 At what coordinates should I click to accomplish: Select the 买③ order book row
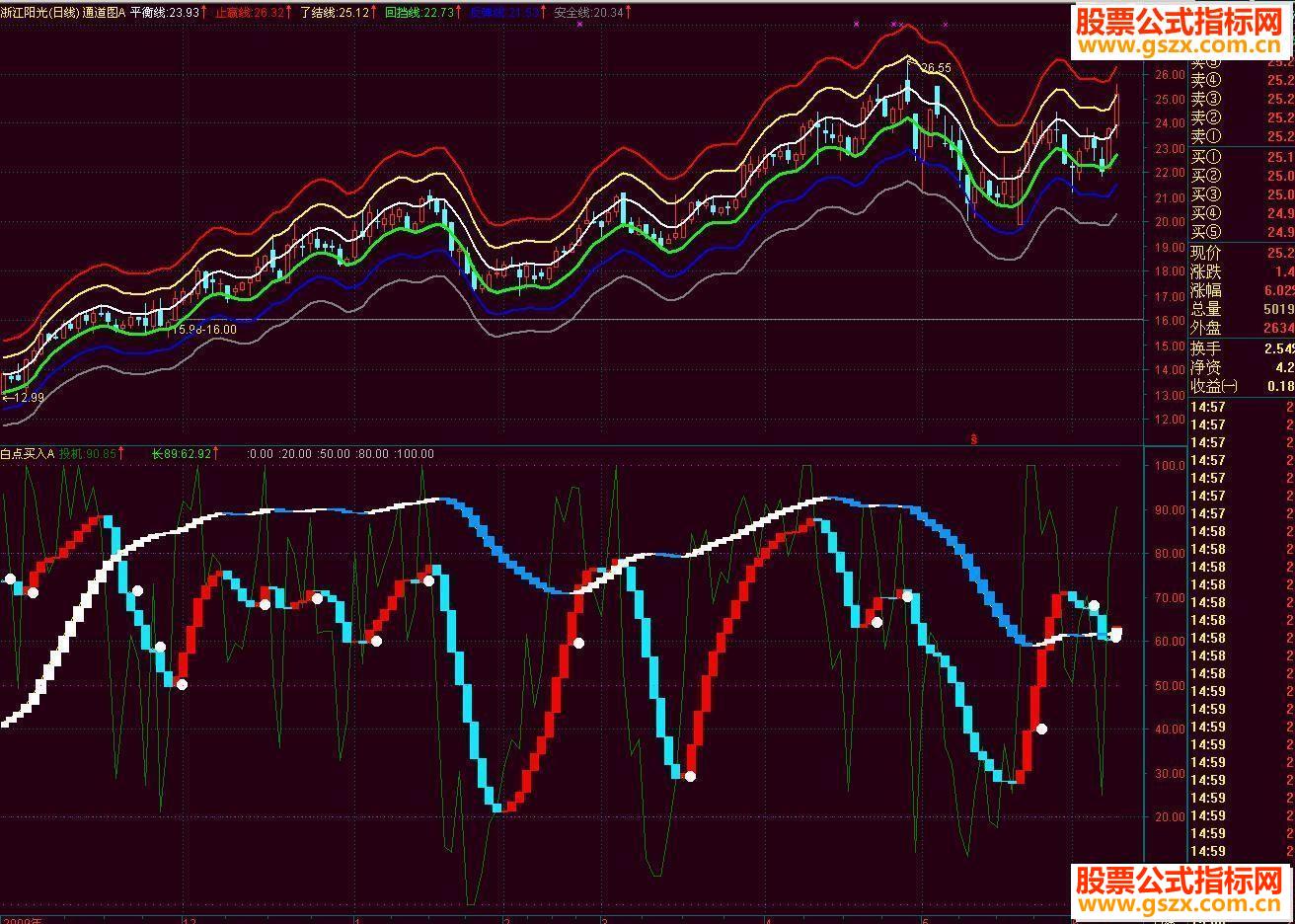pyautogui.click(x=1242, y=194)
